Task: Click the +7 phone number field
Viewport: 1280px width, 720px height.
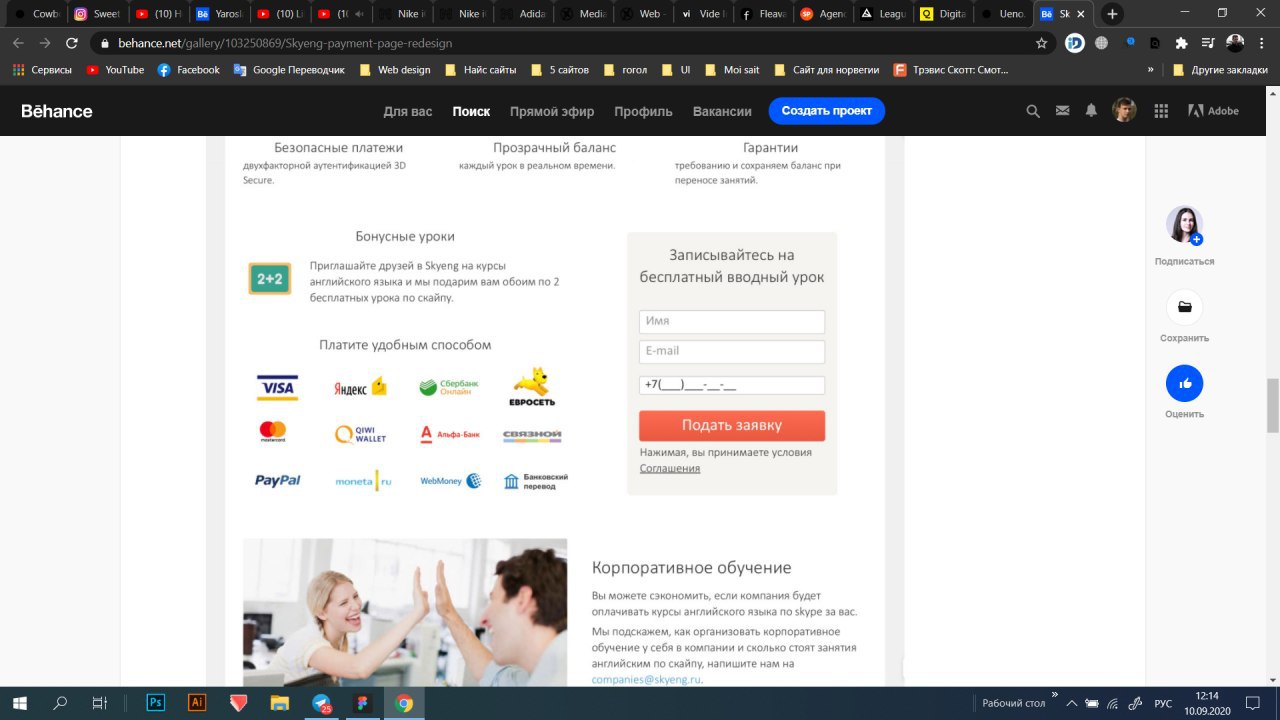Action: [732, 385]
